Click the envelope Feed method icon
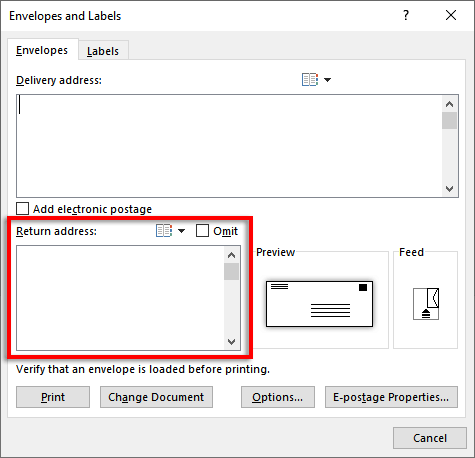This screenshot has height=458, width=475. (x=426, y=304)
